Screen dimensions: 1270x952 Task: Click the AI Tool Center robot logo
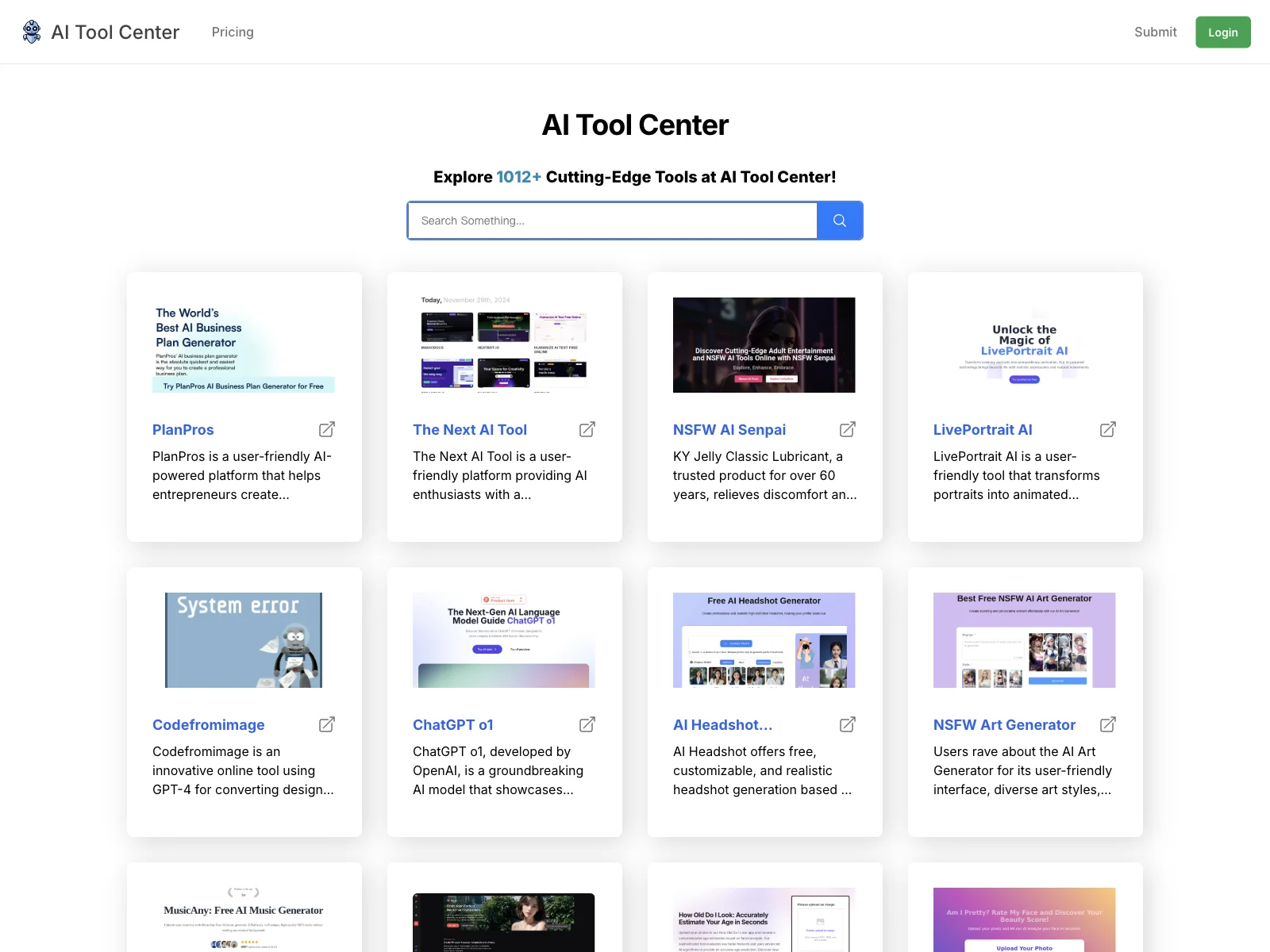coord(32,32)
